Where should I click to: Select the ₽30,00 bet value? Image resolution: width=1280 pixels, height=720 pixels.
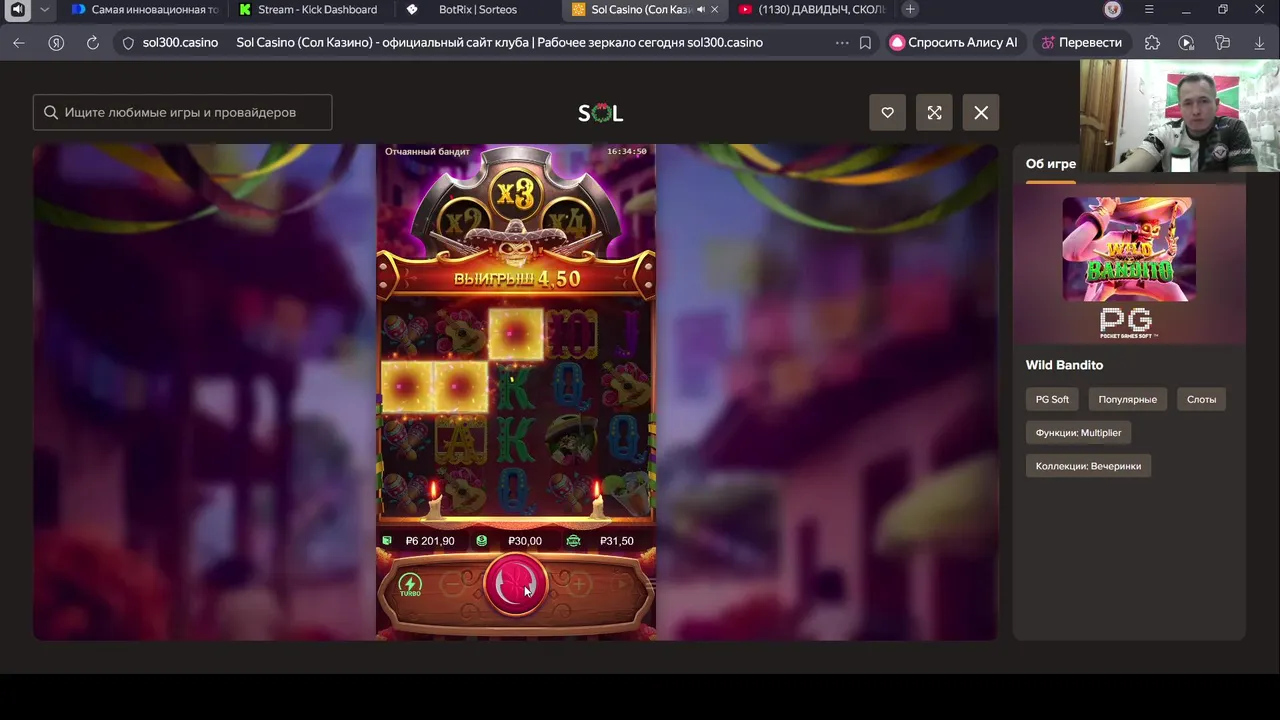pyautogui.click(x=525, y=541)
